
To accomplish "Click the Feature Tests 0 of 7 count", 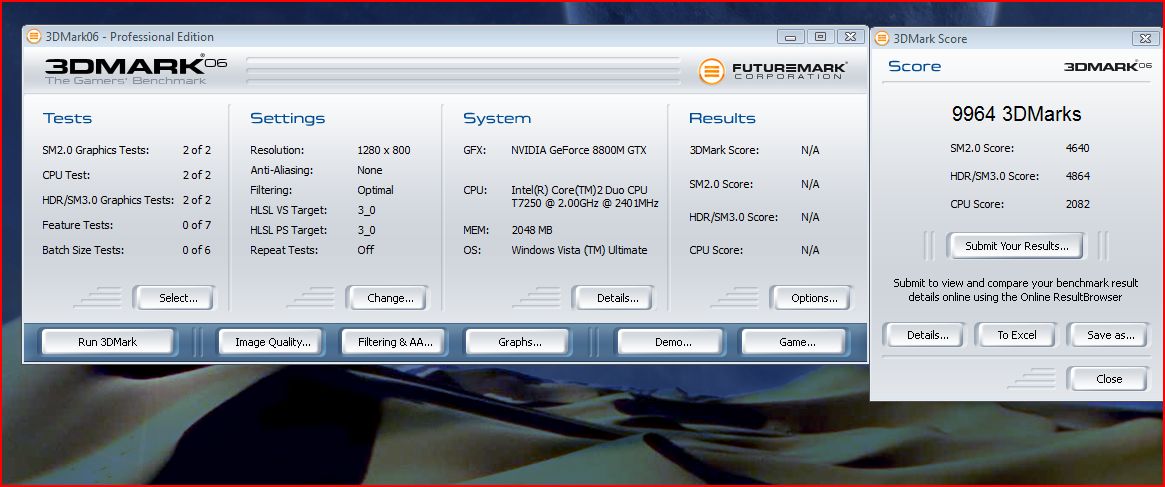I will tap(197, 225).
